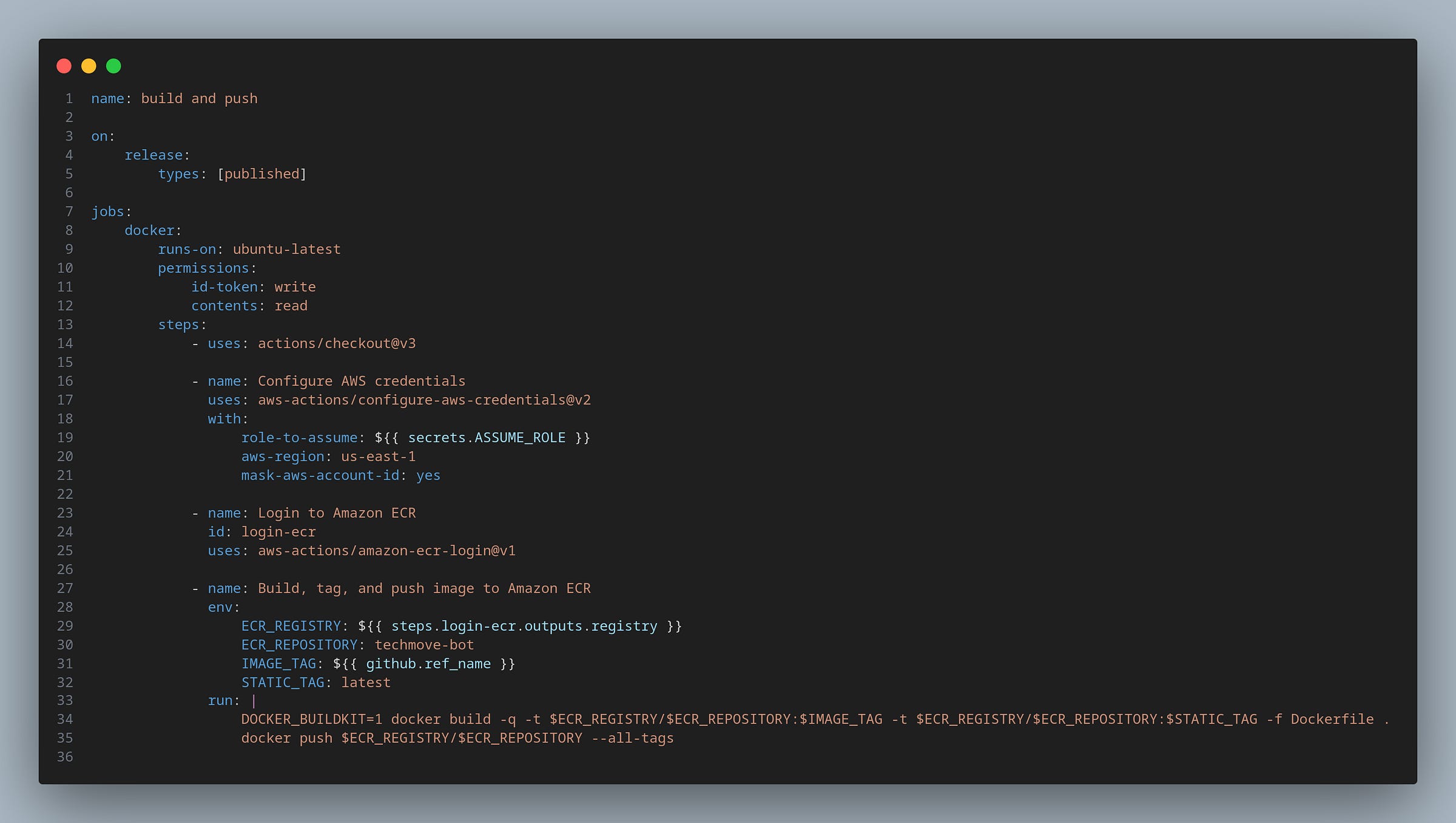This screenshot has width=1456, height=823.
Task: Click the '--all-tags' flag
Action: 632,738
